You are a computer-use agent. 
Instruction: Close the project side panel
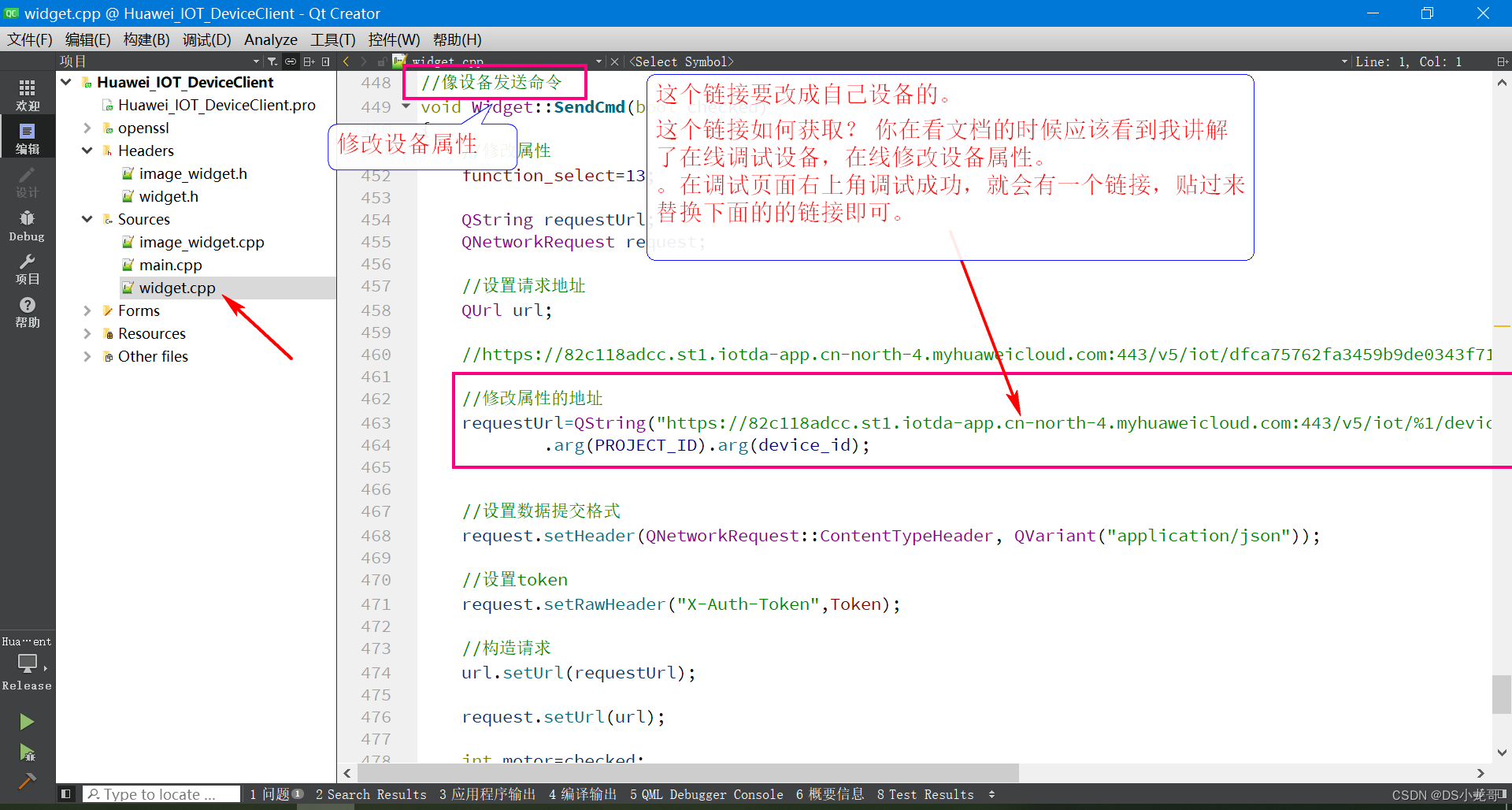pos(326,61)
